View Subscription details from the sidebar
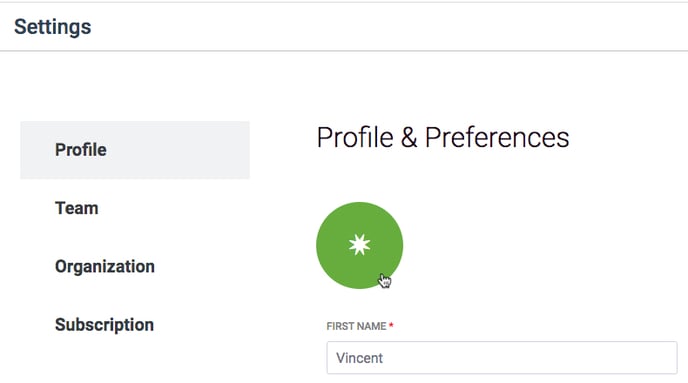The image size is (688, 383). point(104,325)
